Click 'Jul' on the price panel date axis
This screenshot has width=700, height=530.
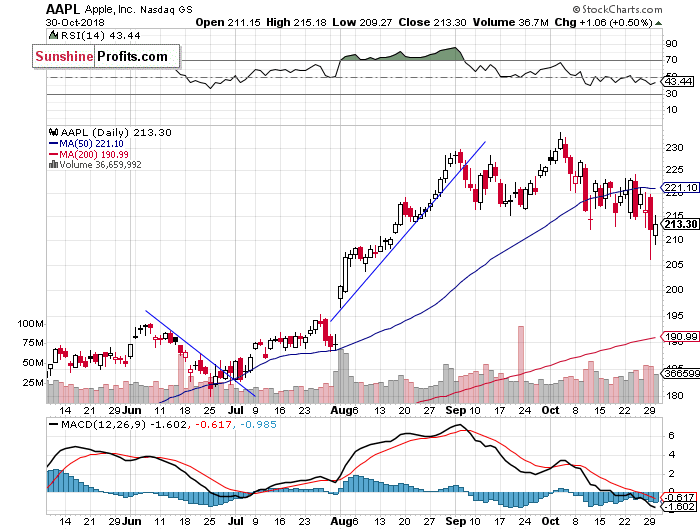[x=235, y=410]
